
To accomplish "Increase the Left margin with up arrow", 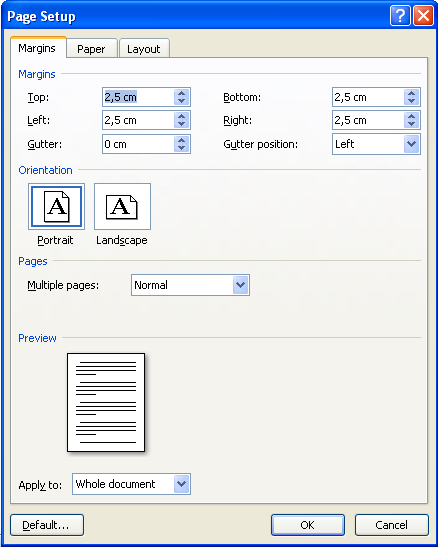I will [x=181, y=117].
